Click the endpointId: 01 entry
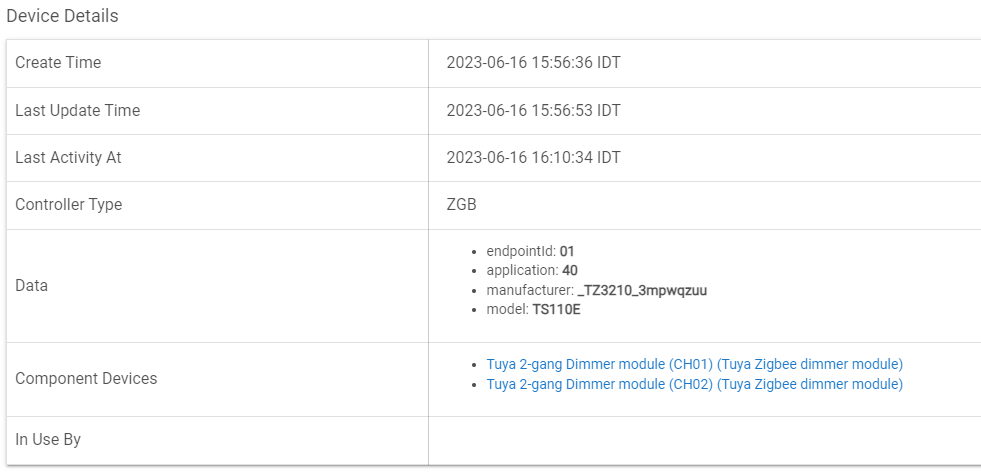Viewport: 981px width, 474px height. coord(529,250)
